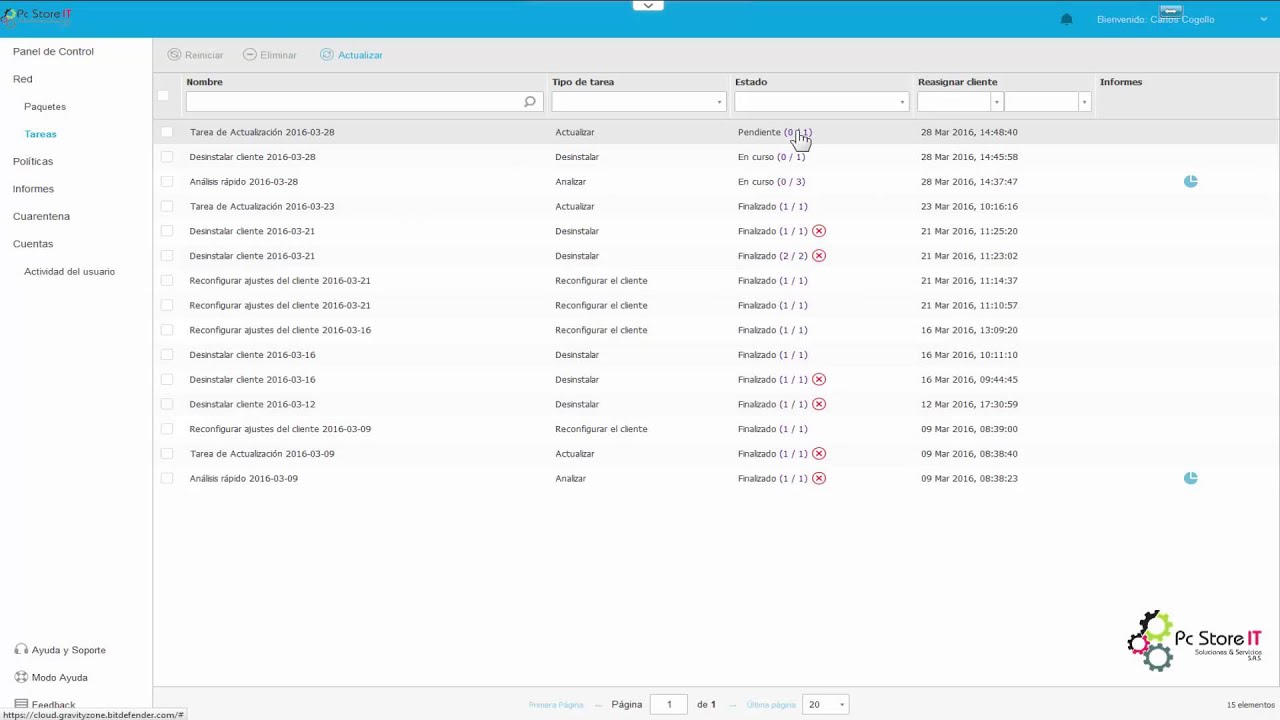Open Cuentas section
Screen dimensions: 1280x720
pyautogui.click(x=33, y=243)
